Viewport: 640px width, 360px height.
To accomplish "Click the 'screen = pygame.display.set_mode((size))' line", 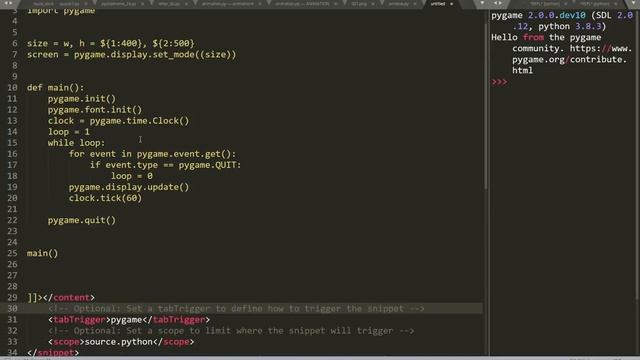I will coord(131,54).
